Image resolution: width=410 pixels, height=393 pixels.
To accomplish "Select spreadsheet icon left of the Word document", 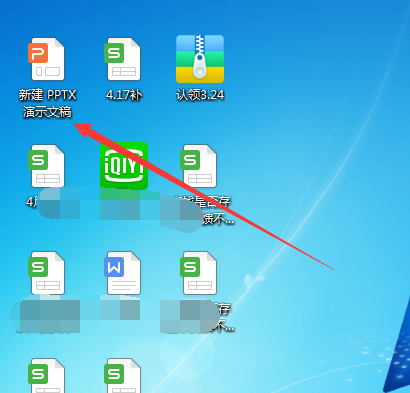I will point(46,273).
